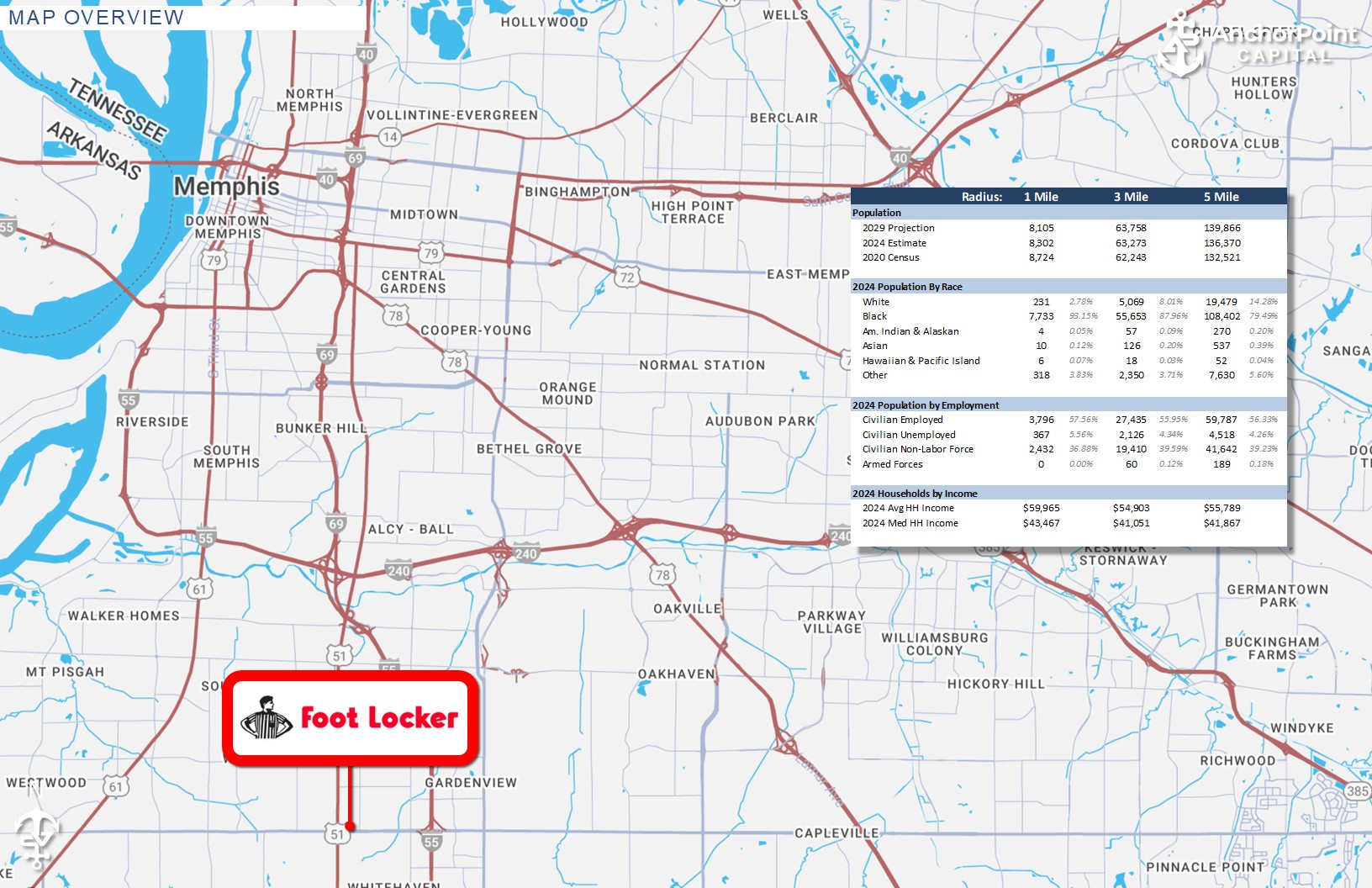Click the Parkway Village label
The height and width of the screenshot is (888, 1372).
pyautogui.click(x=831, y=622)
